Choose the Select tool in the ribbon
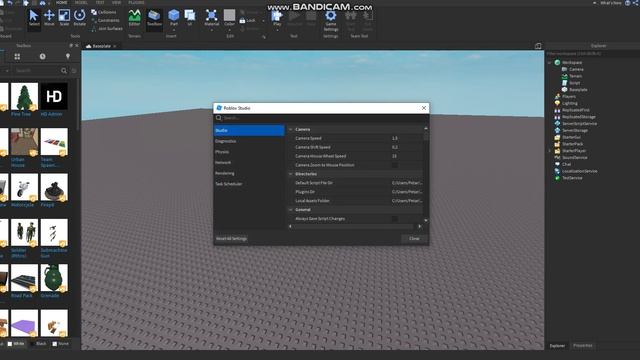Screen dimensions: 640x360 (34, 18)
